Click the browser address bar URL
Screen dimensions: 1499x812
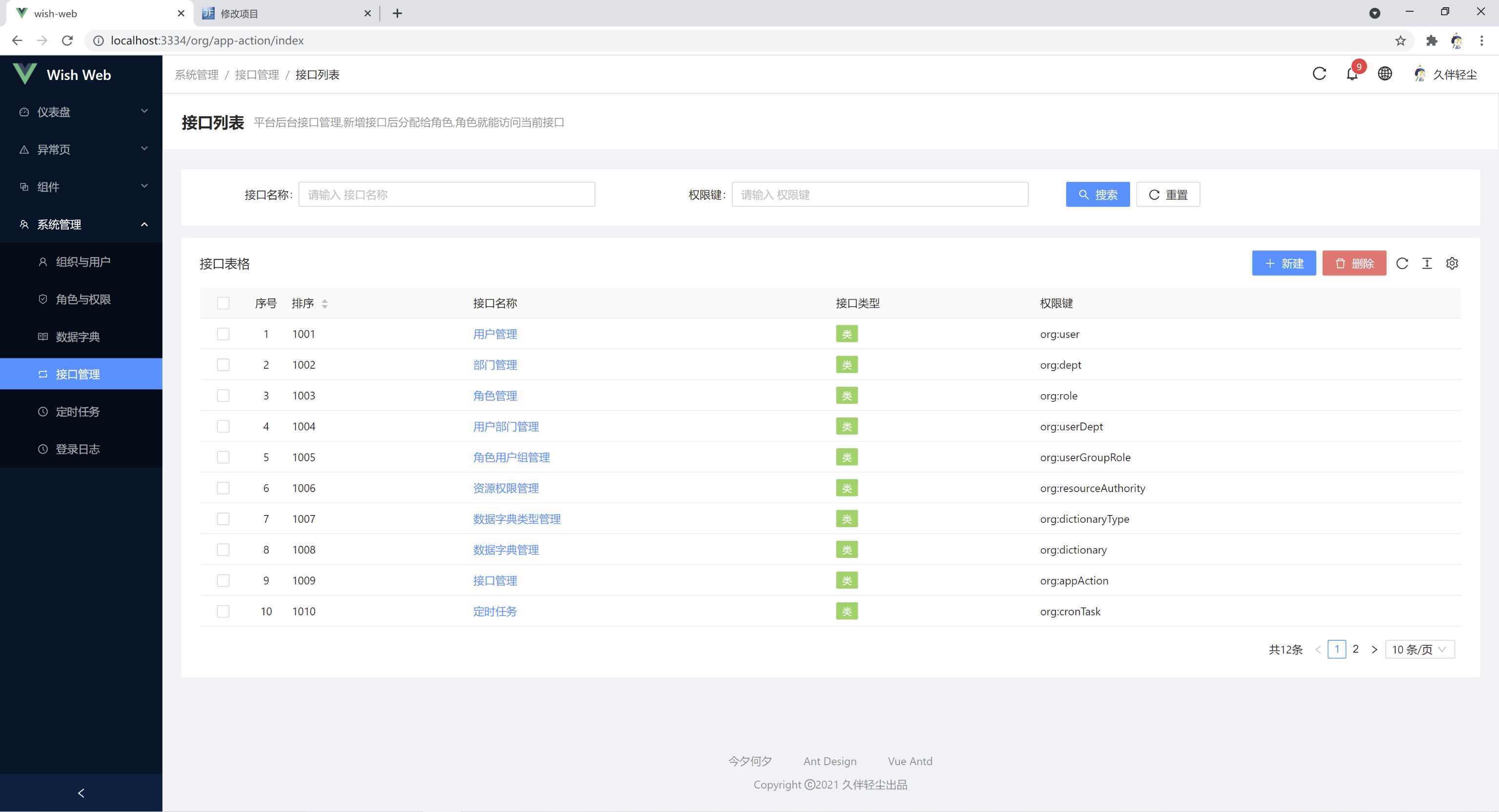[207, 40]
